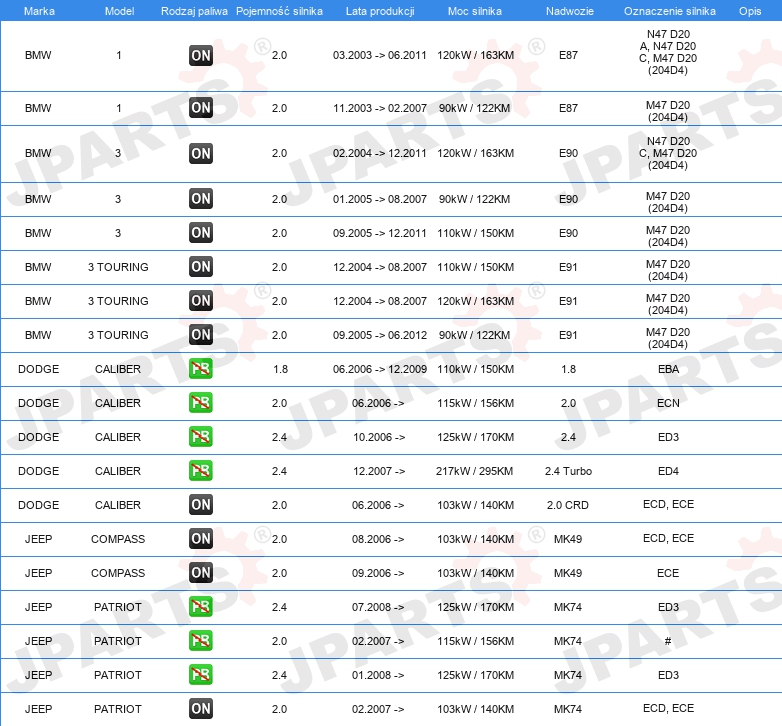Click the Oznaczenie silnika column header
Image resolution: width=782 pixels, height=726 pixels.
coord(669,11)
